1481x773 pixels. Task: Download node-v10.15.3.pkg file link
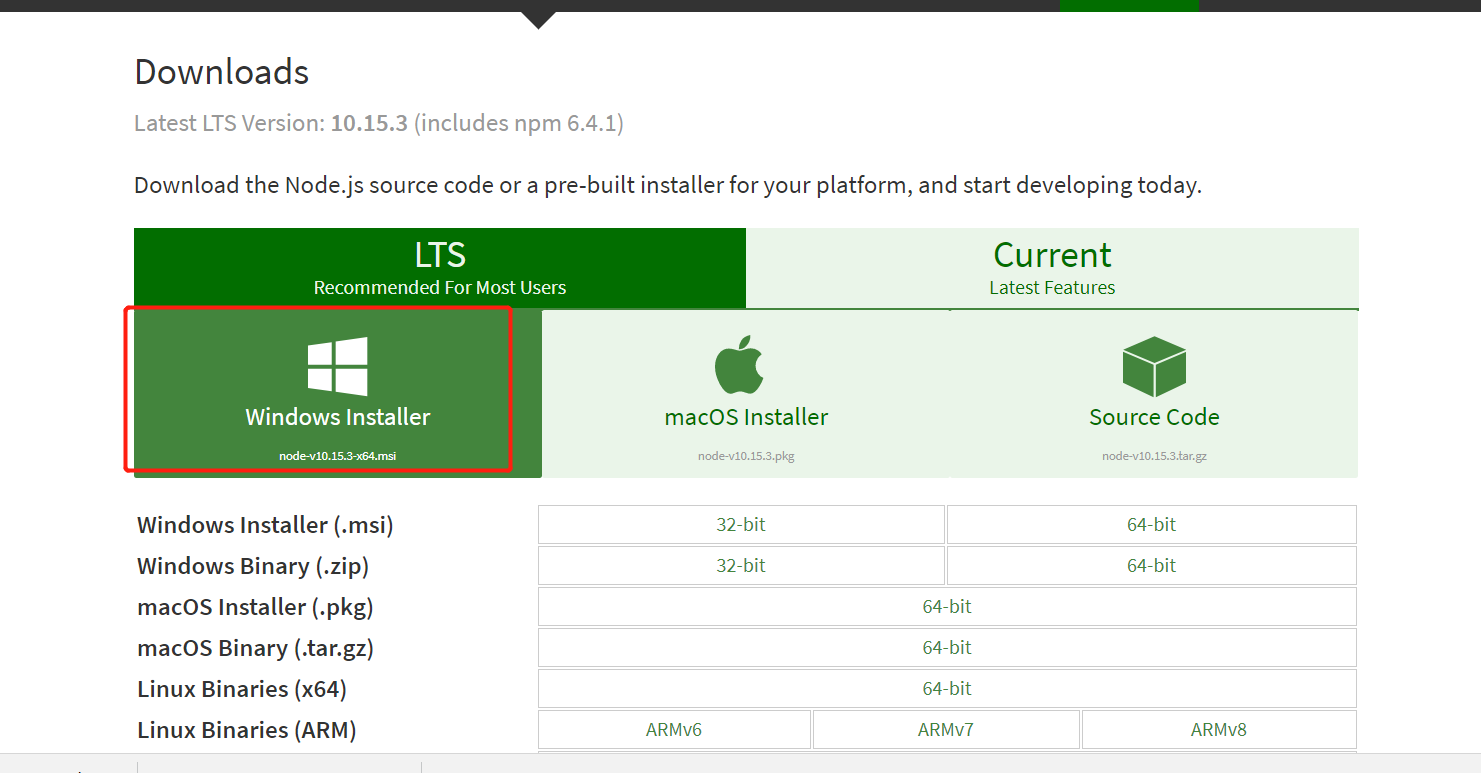(x=746, y=456)
